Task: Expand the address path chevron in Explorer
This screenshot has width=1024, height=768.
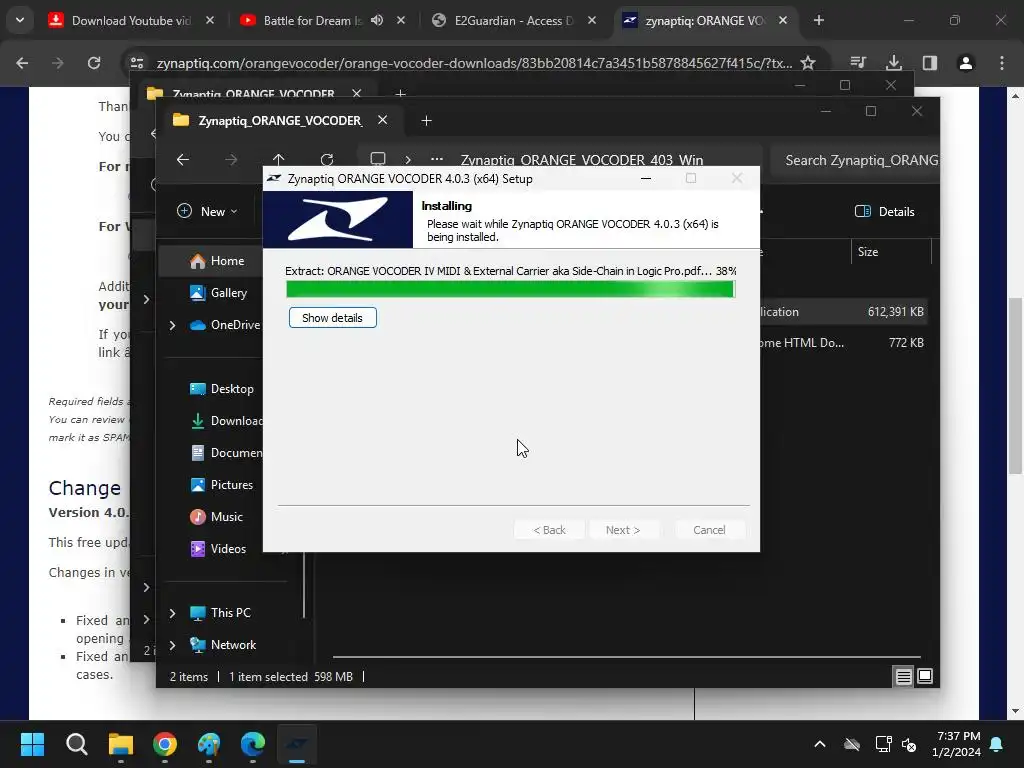Action: (x=408, y=159)
